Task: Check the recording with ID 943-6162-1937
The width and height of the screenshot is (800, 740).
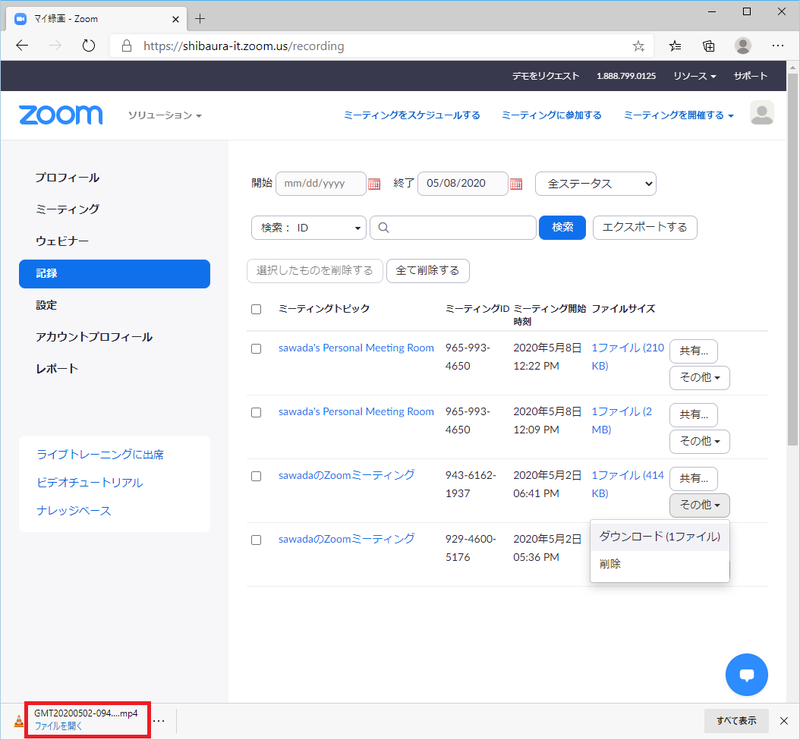Action: 256,476
